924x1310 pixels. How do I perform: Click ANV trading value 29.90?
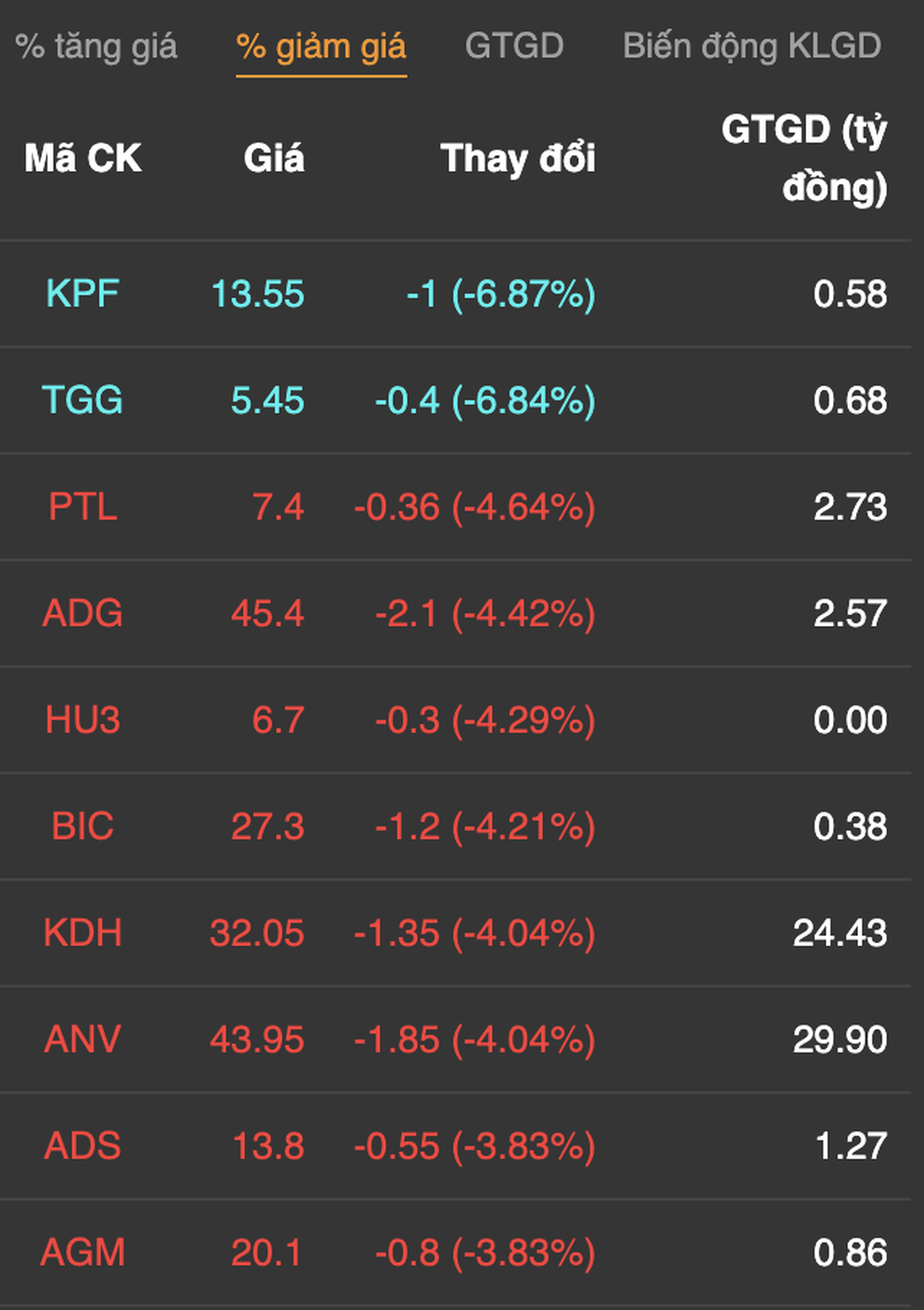point(840,1039)
